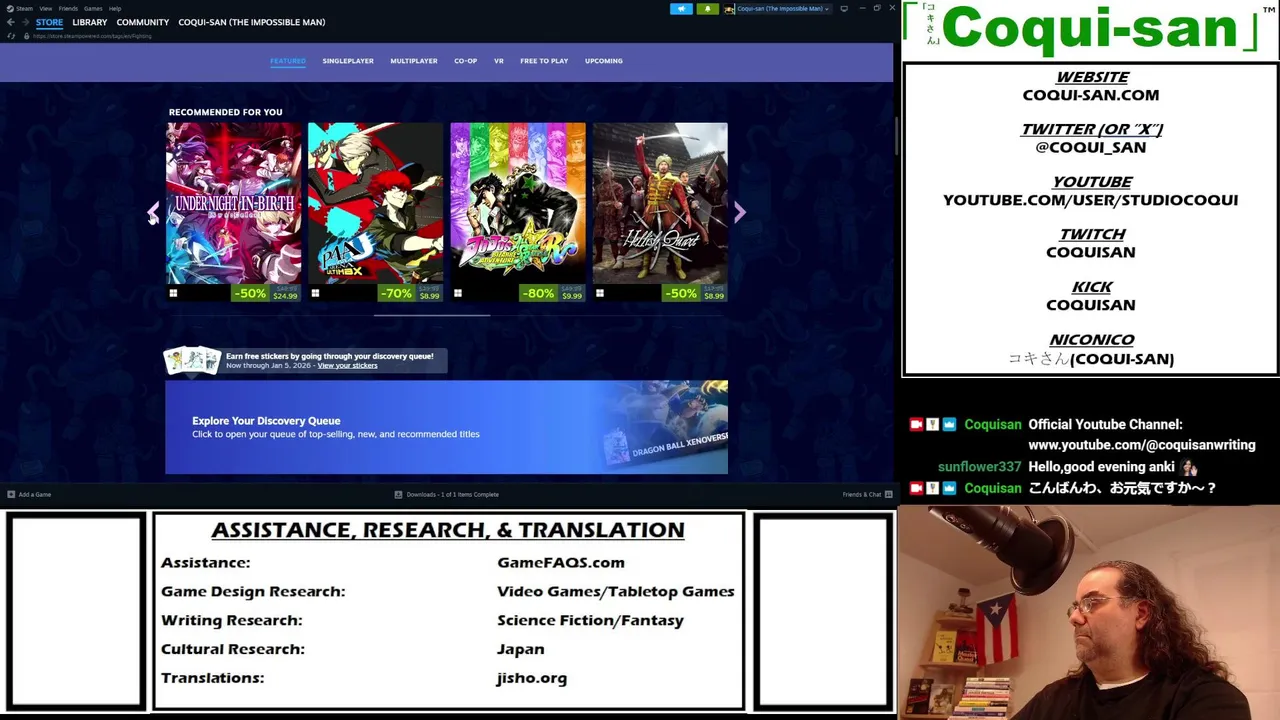Select the Free to Play tab
Viewport: 1280px width, 720px height.
pyautogui.click(x=544, y=61)
